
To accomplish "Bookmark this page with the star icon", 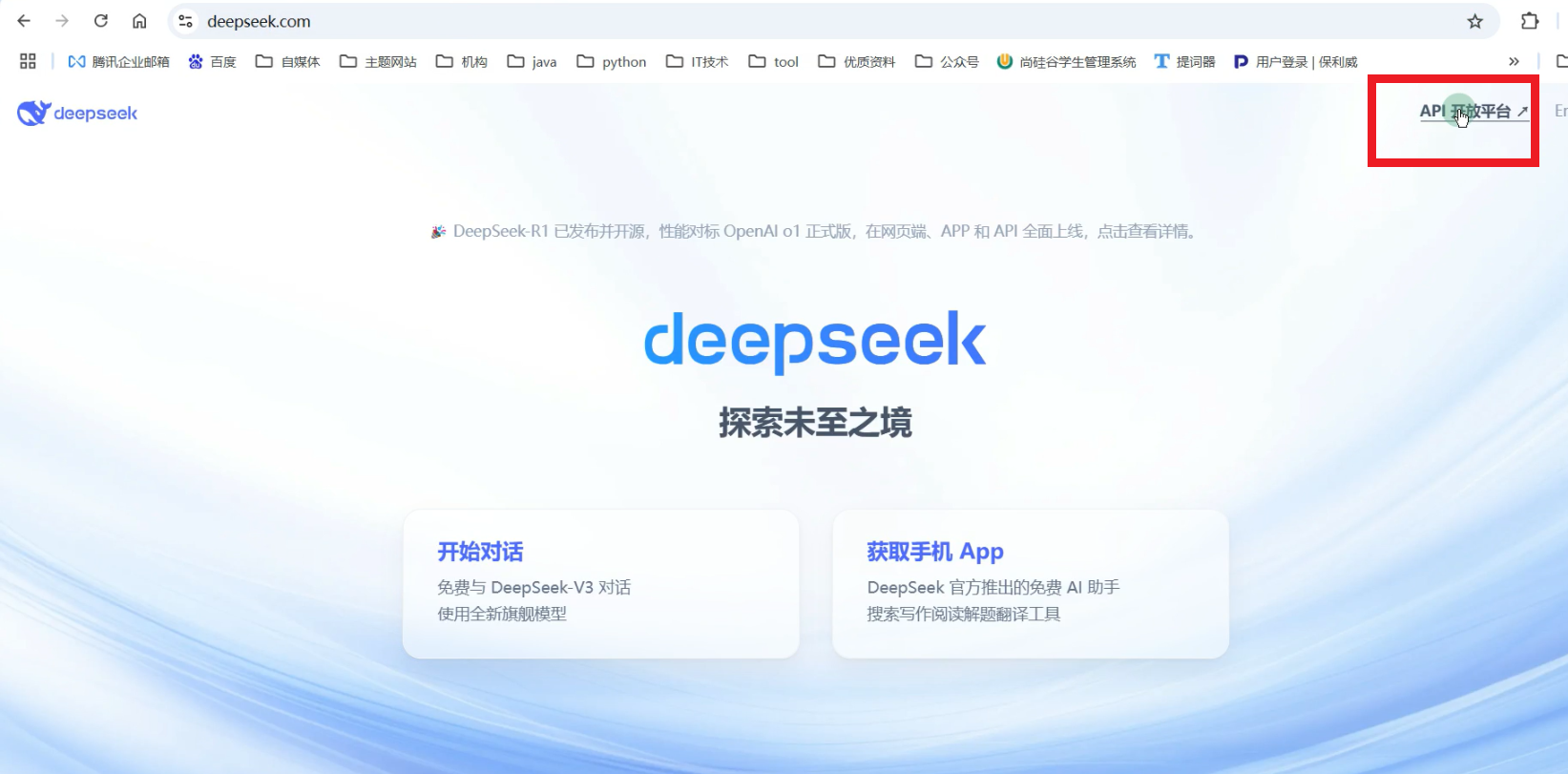I will 1475,21.
